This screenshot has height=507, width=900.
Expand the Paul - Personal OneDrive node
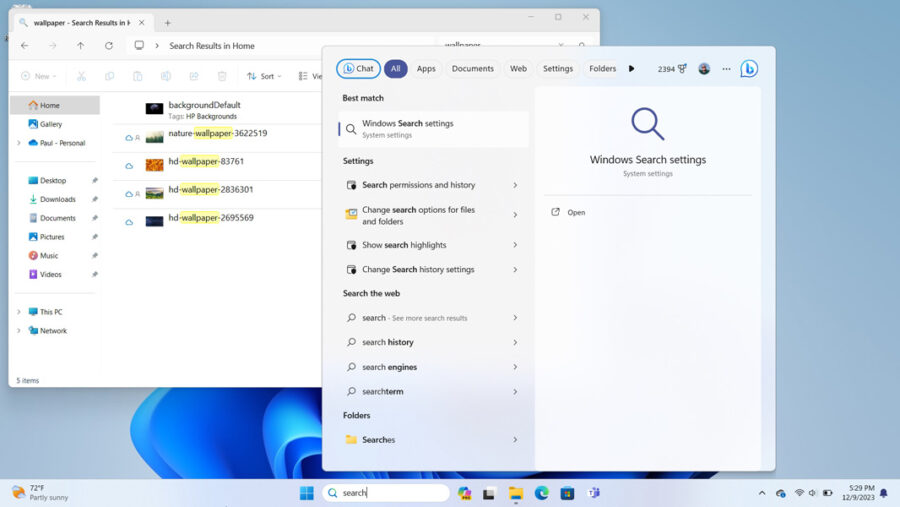click(19, 143)
